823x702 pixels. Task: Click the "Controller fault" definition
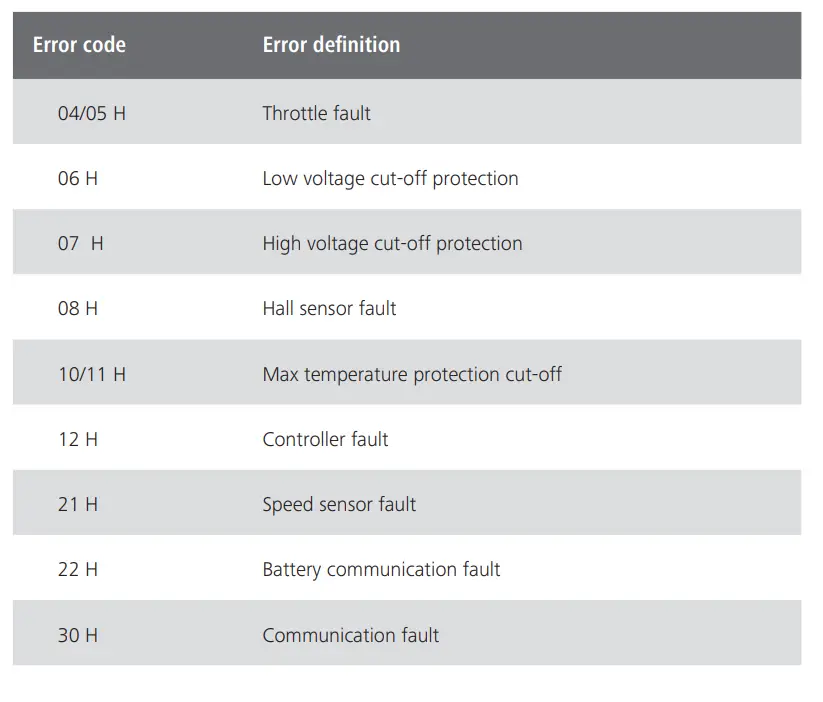325,440
